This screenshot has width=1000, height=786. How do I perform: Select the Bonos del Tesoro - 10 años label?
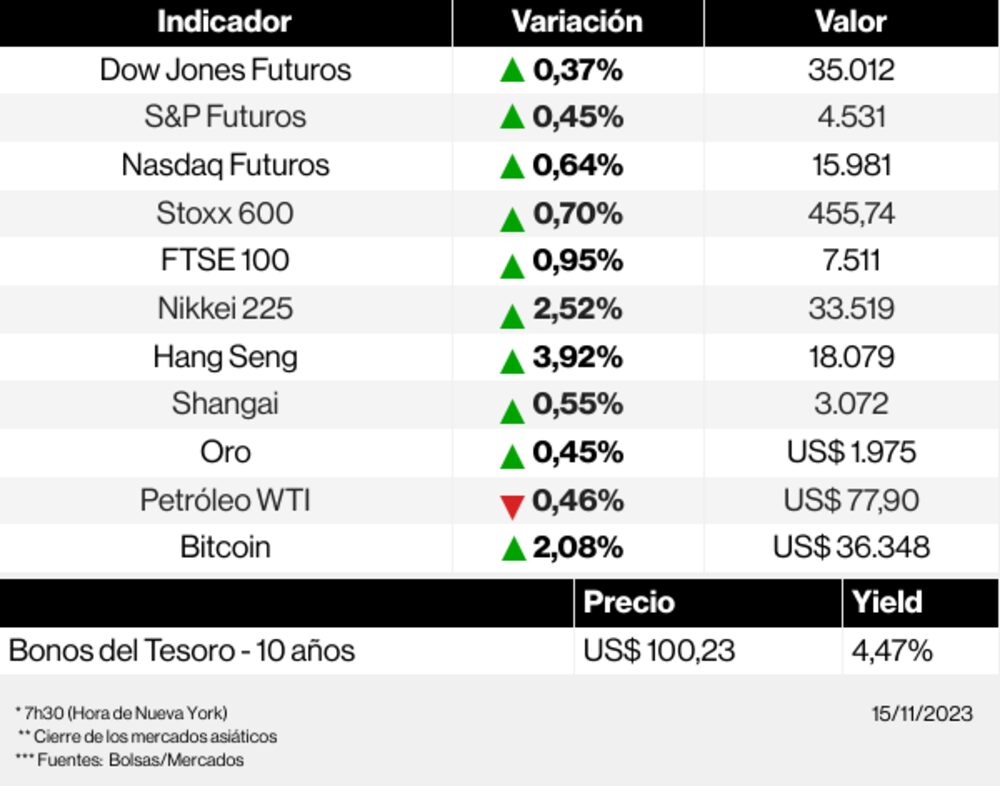click(182, 651)
